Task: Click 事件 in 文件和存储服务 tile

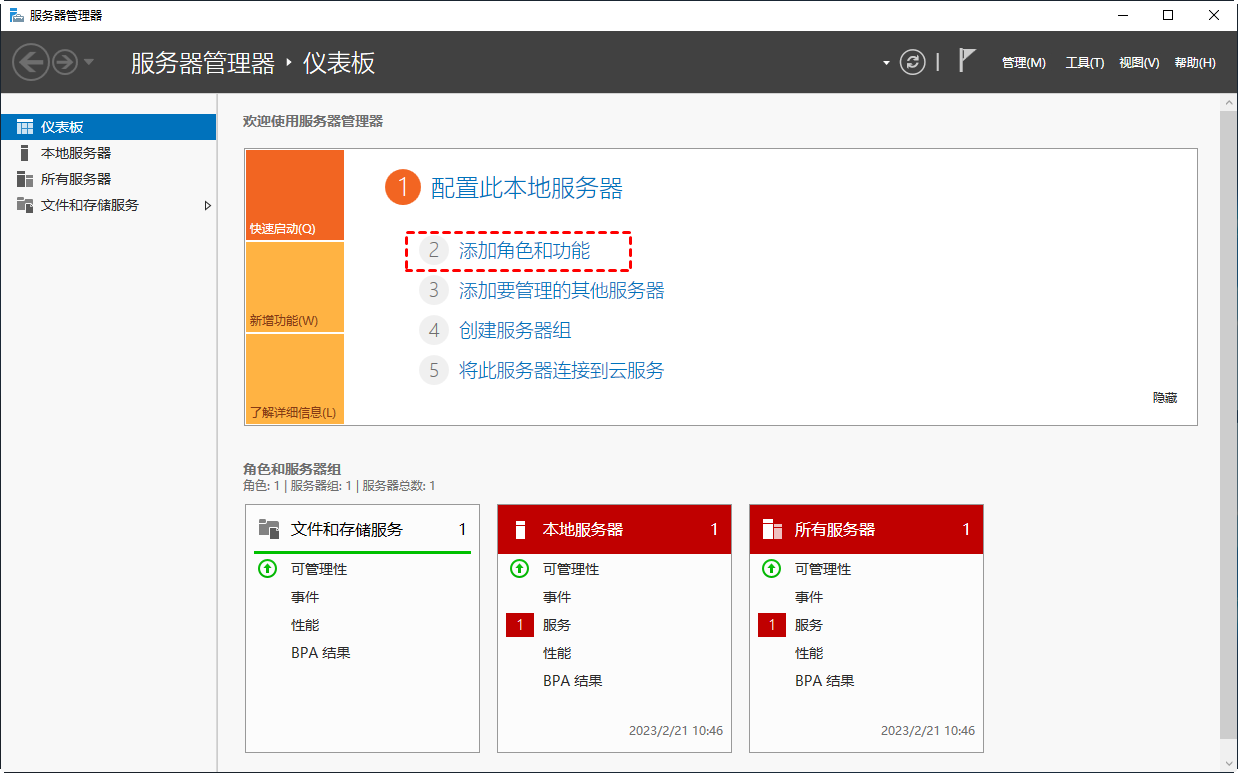Action: 305,597
